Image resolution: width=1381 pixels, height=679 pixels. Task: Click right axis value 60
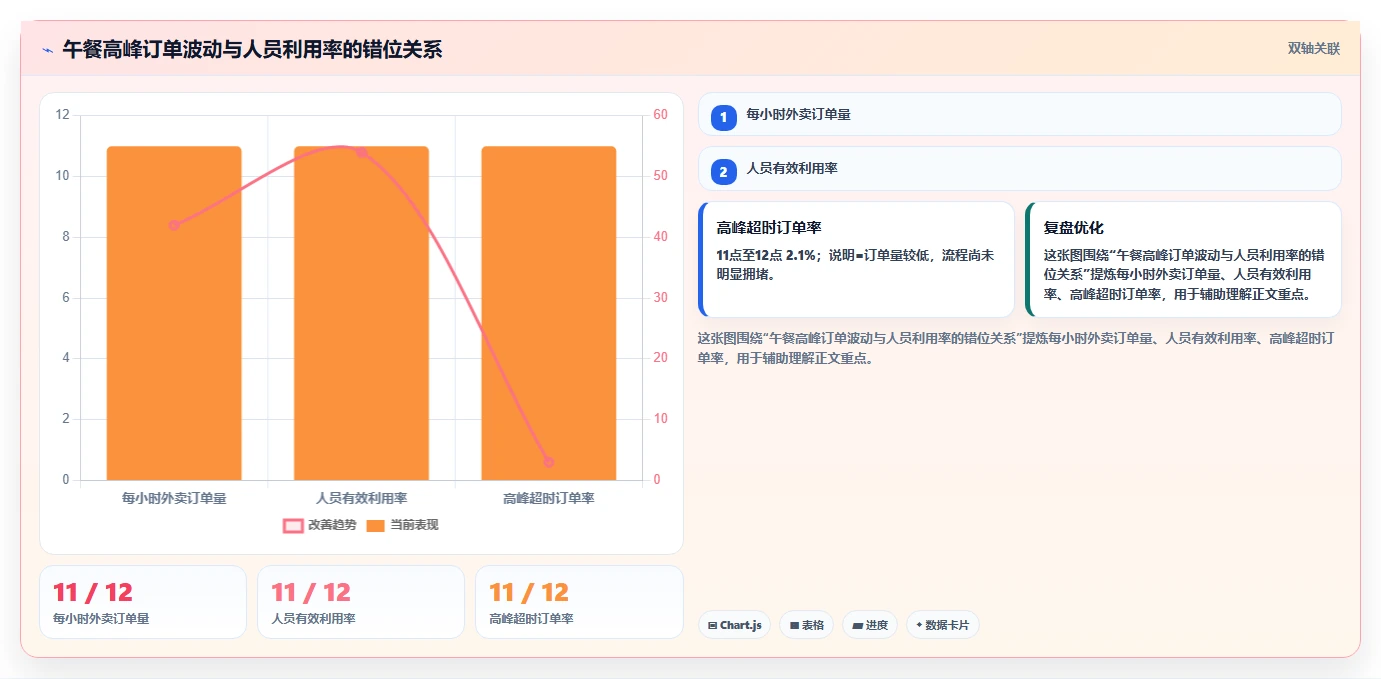(x=660, y=115)
